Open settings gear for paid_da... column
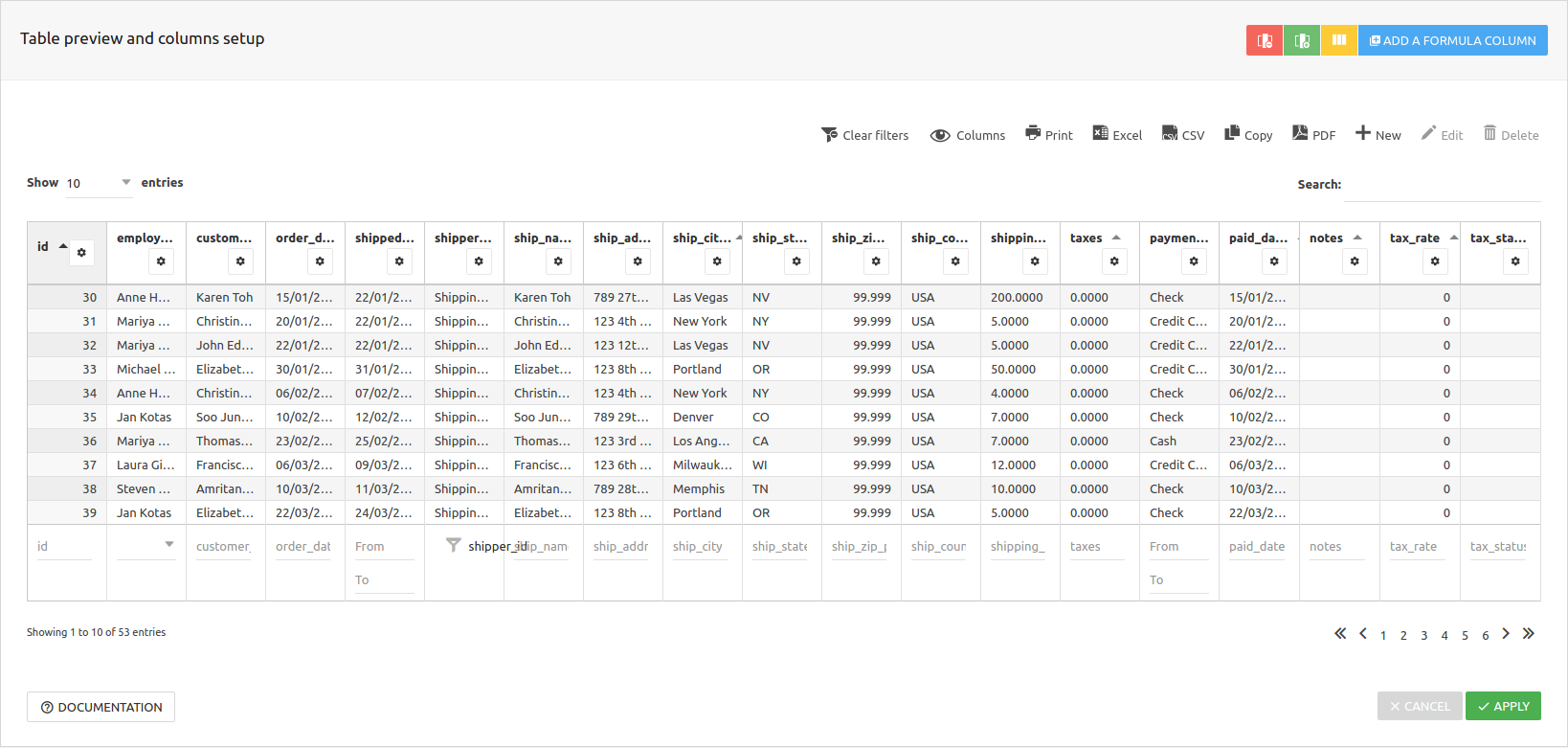The width and height of the screenshot is (1568, 748). pos(1274,261)
